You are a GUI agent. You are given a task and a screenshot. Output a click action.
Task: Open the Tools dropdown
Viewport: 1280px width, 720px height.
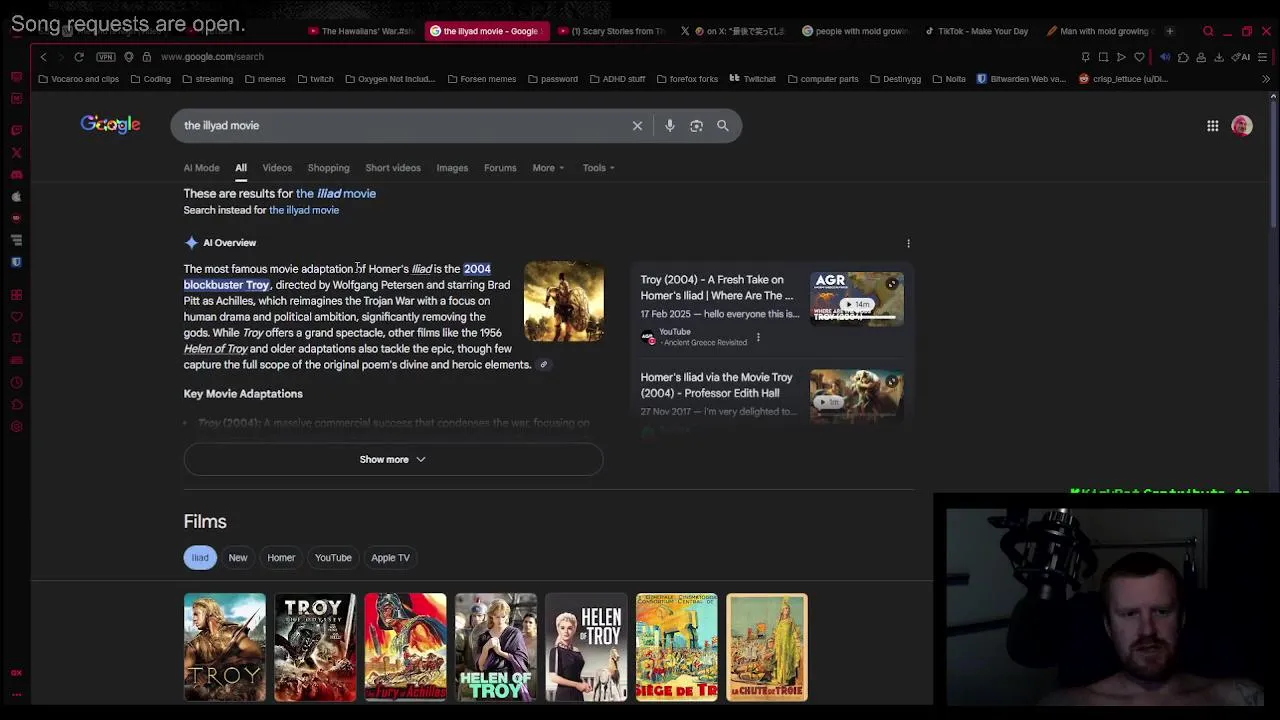tap(598, 168)
